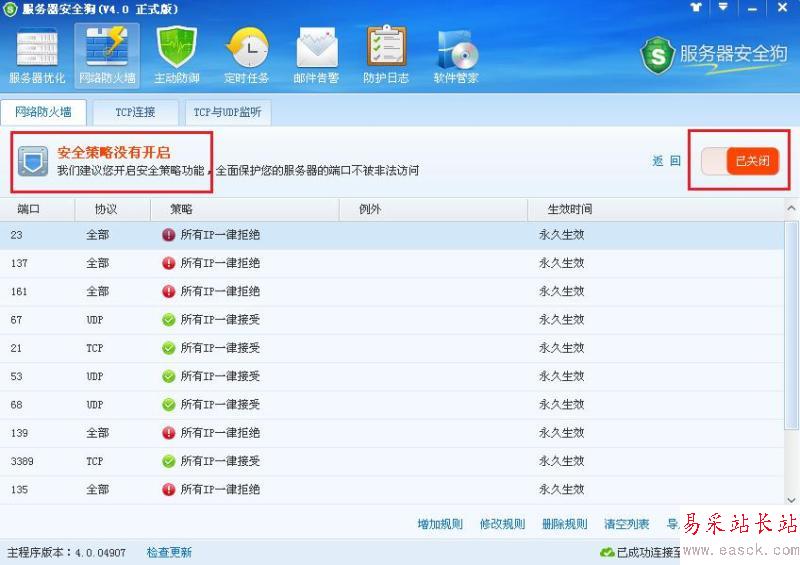Select the port 21 TCP rule row
800x565 pixels.
(x=392, y=349)
